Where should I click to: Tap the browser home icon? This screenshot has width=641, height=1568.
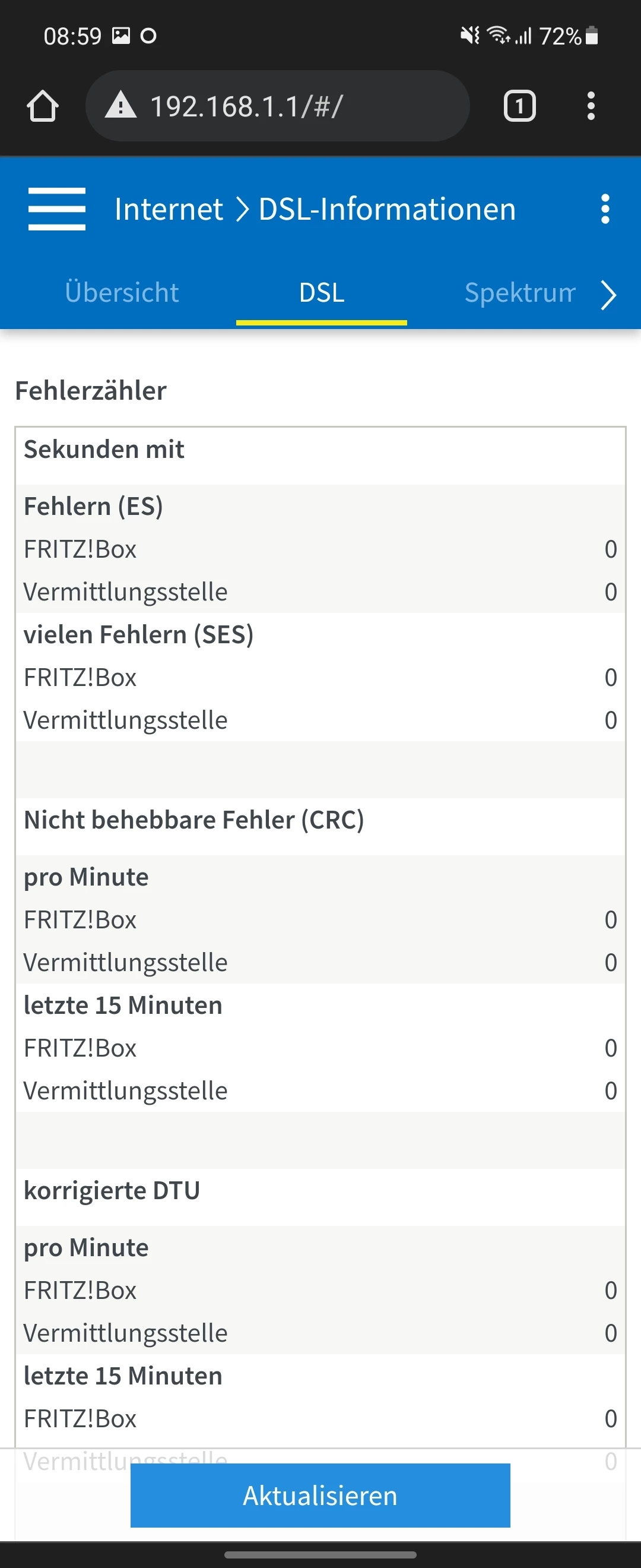click(x=43, y=106)
